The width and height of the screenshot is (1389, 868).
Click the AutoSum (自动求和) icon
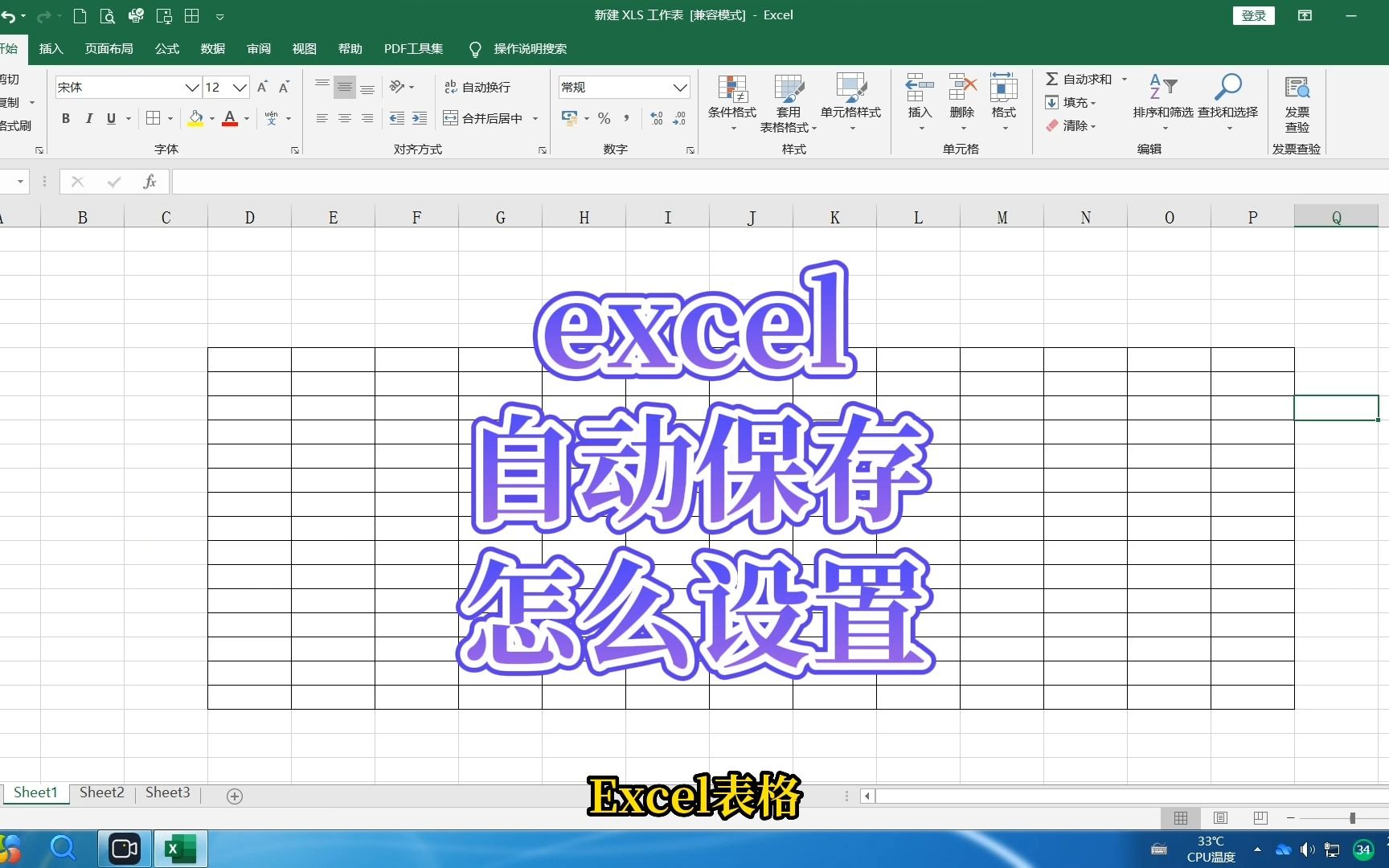click(x=1054, y=79)
